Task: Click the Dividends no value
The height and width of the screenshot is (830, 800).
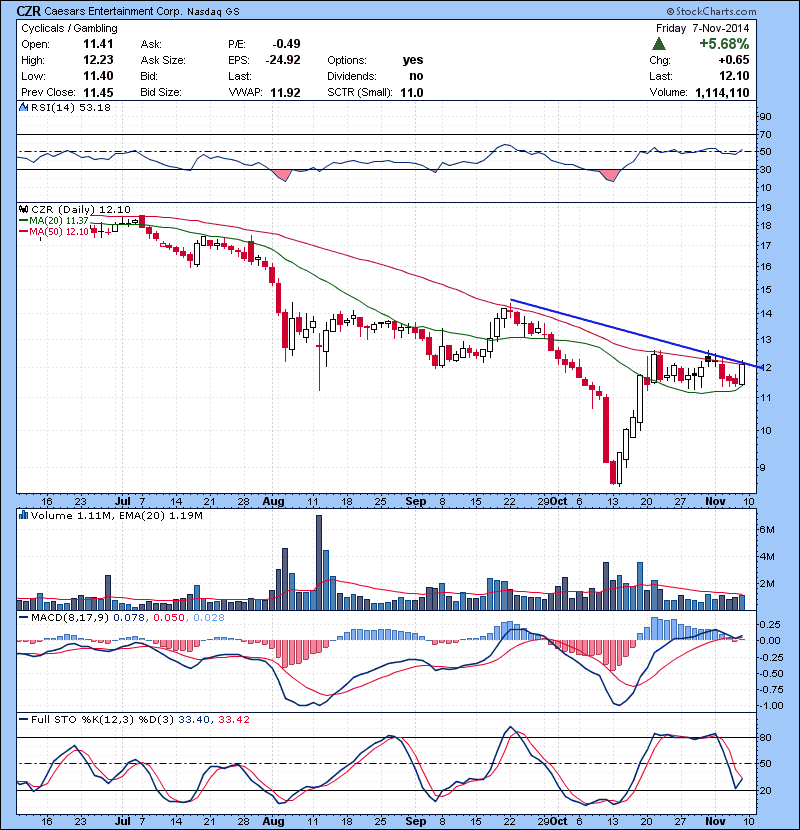Action: coord(416,76)
